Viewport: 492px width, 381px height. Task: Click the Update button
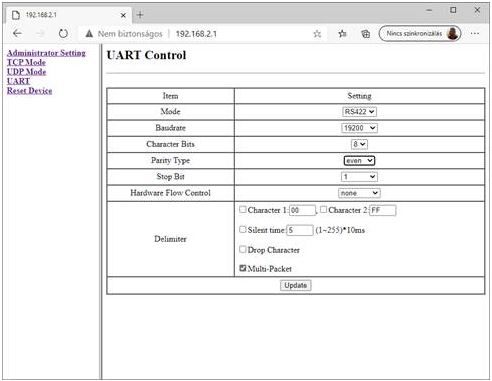tap(295, 285)
